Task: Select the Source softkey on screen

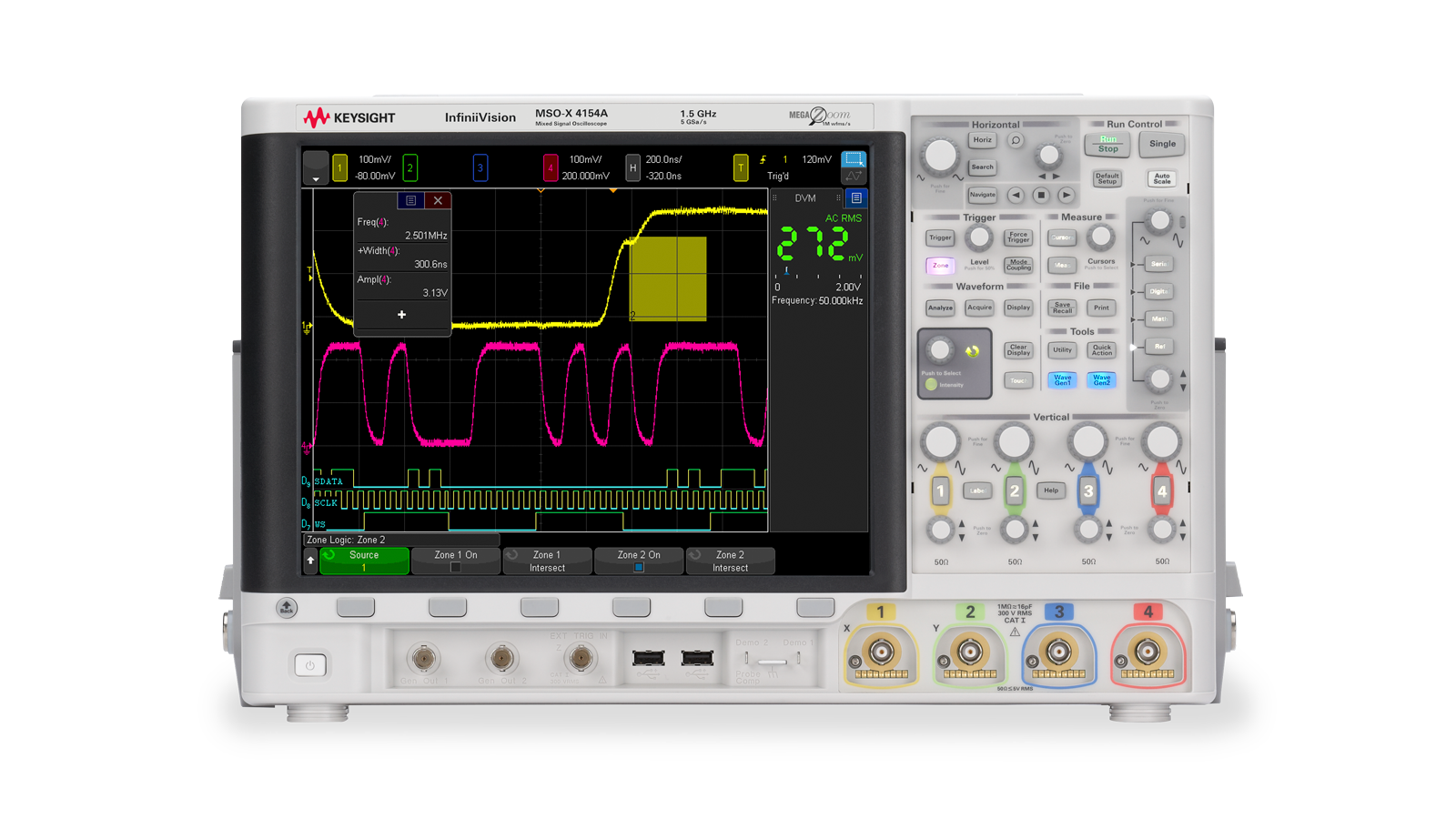Action: (364, 561)
